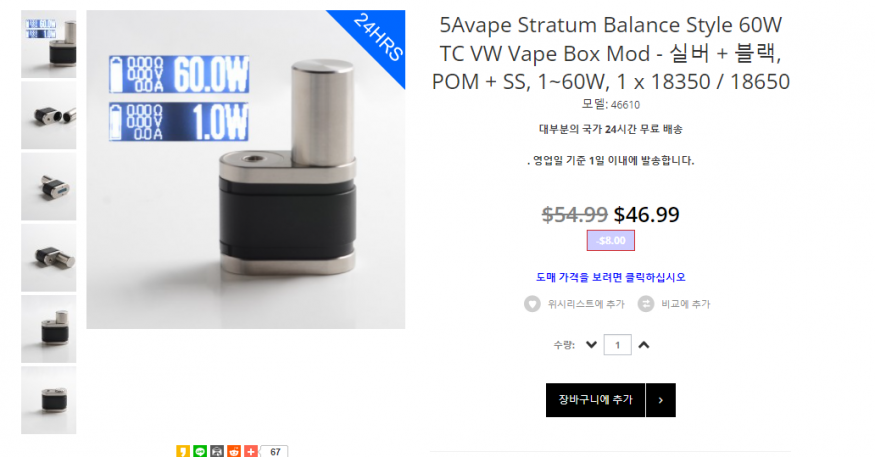Click the quantity input field

point(618,345)
